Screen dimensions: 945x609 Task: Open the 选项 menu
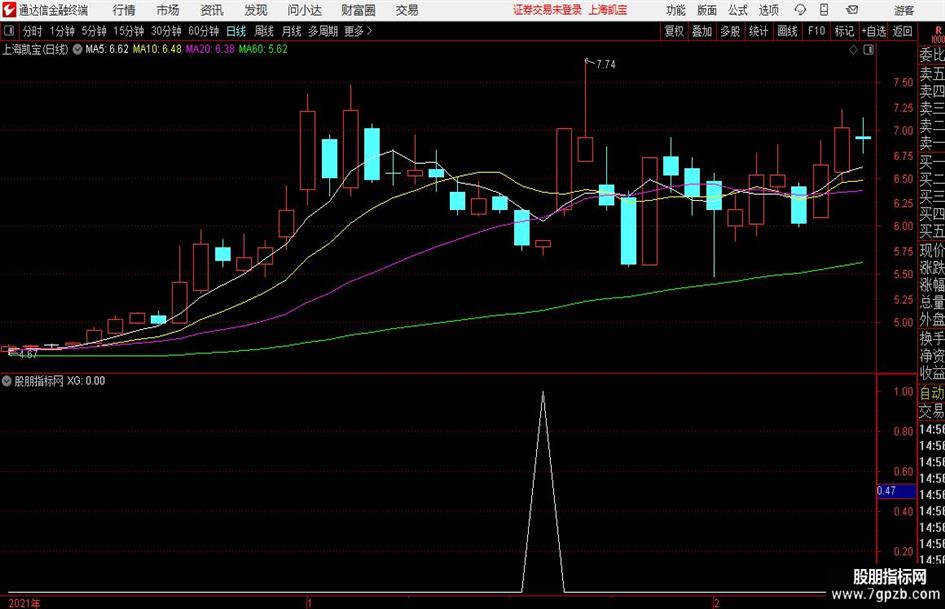pyautogui.click(x=768, y=10)
